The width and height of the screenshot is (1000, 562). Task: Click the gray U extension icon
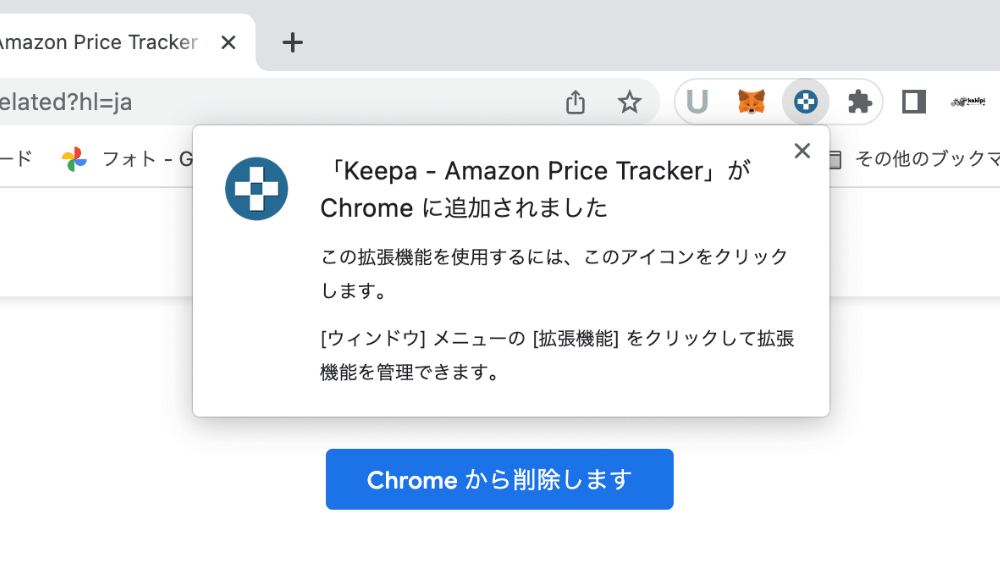(697, 101)
